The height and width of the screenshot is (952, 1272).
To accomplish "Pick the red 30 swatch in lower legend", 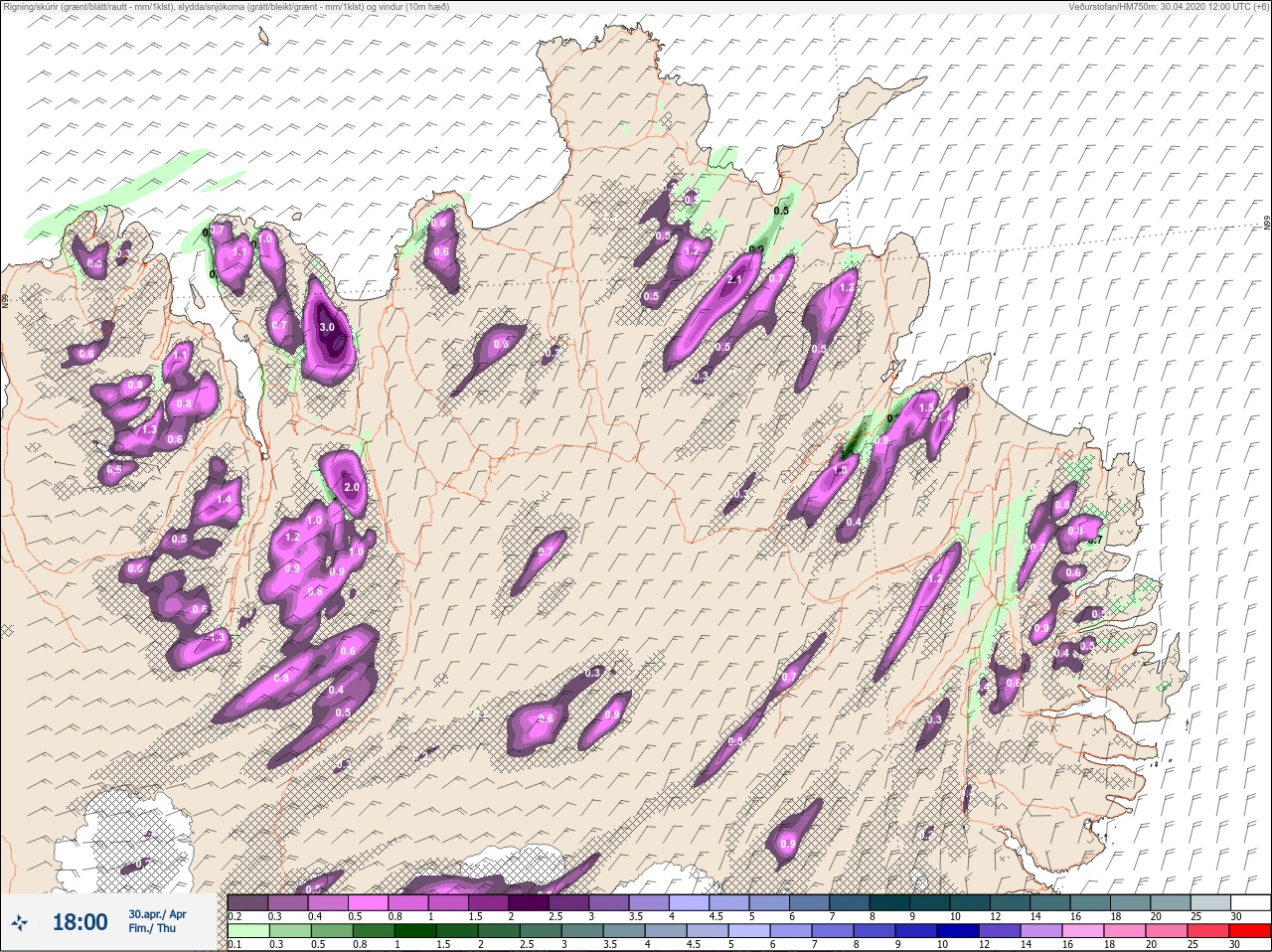I will (1248, 931).
